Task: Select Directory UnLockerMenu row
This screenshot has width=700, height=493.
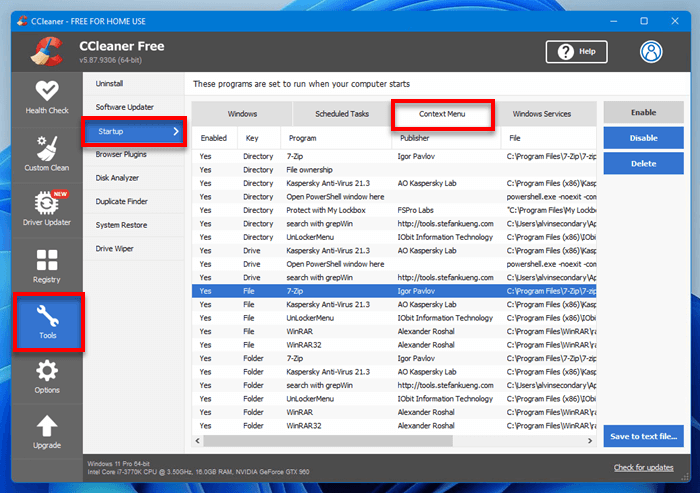Action: point(394,237)
